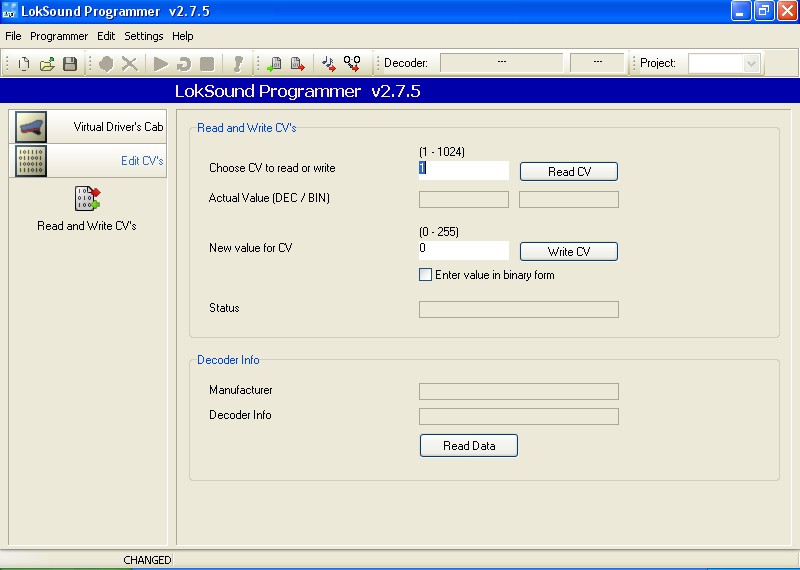This screenshot has height=570, width=800.
Task: Click the Manufacturer info field
Action: coord(519,391)
